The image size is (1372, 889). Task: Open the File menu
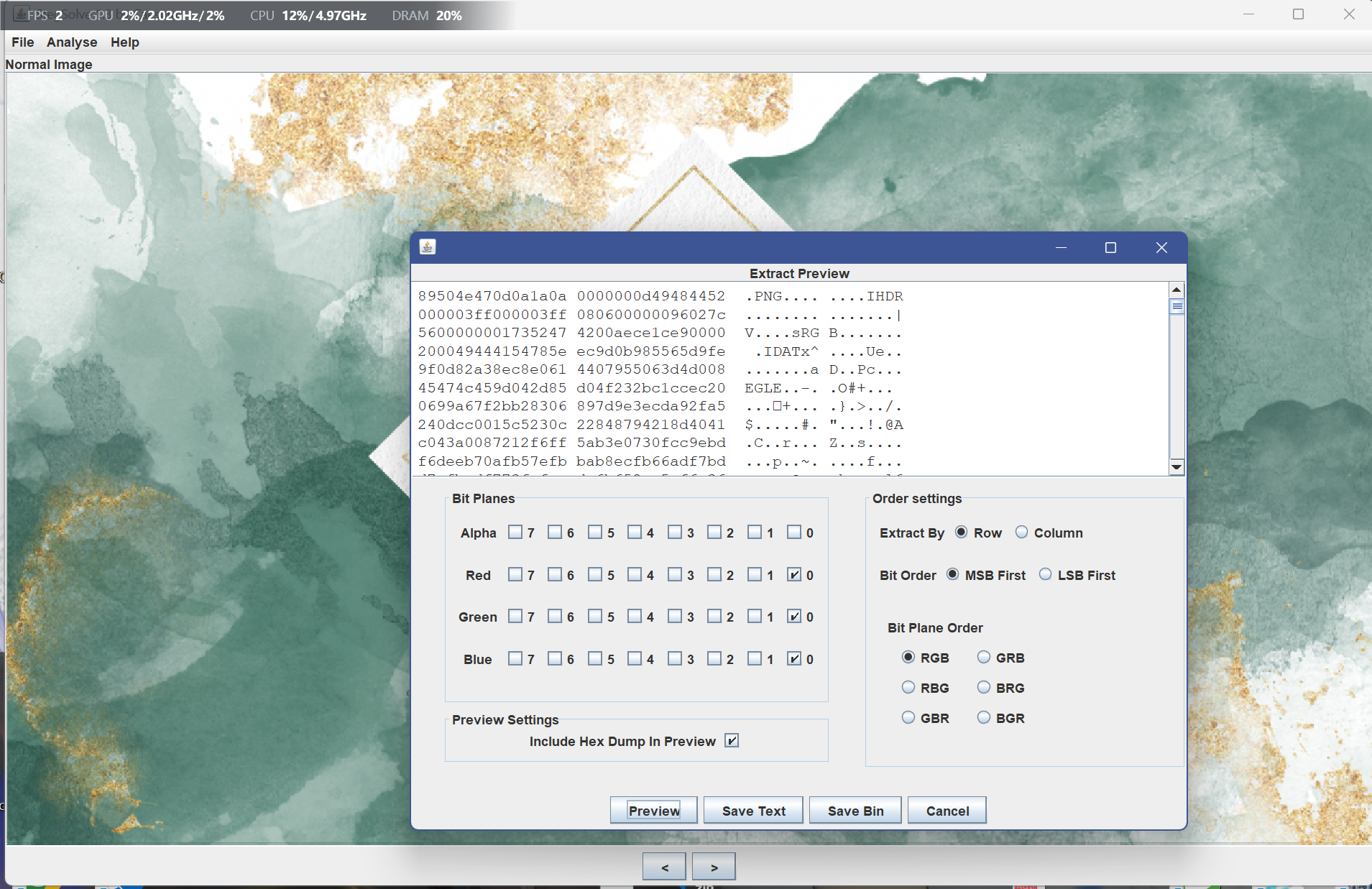coord(22,42)
